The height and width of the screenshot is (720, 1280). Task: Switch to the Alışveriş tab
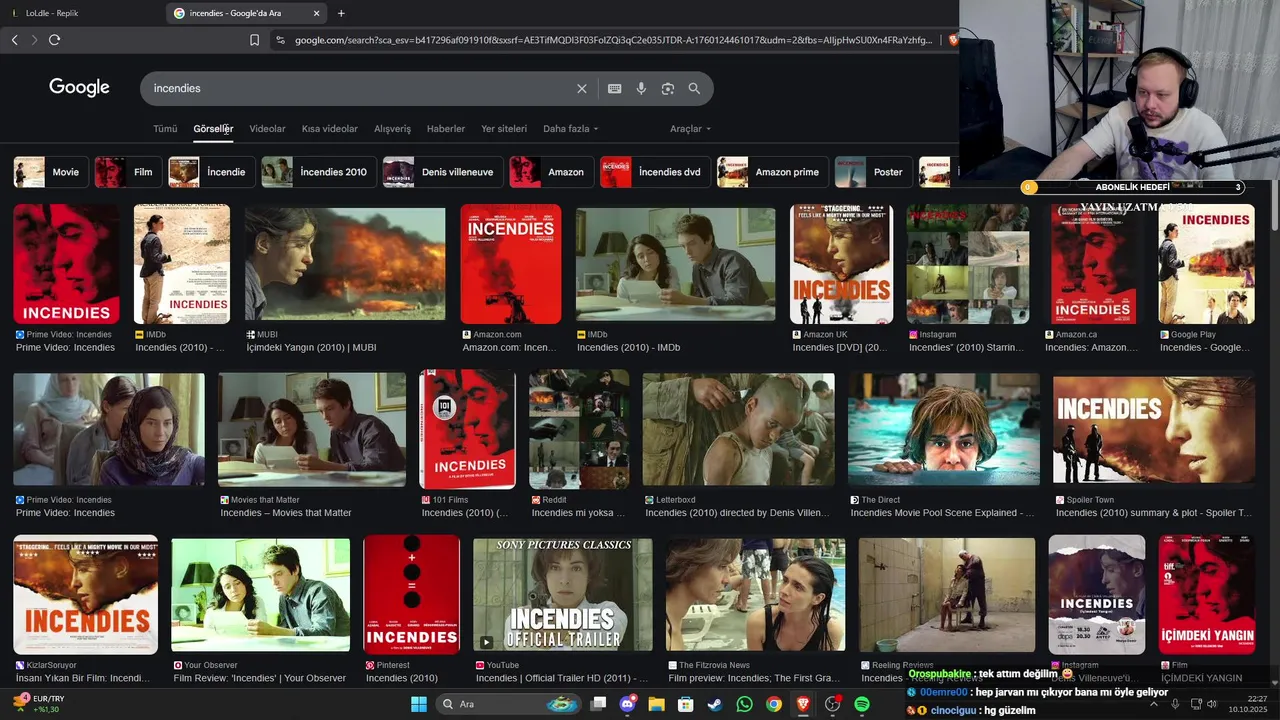(x=392, y=129)
